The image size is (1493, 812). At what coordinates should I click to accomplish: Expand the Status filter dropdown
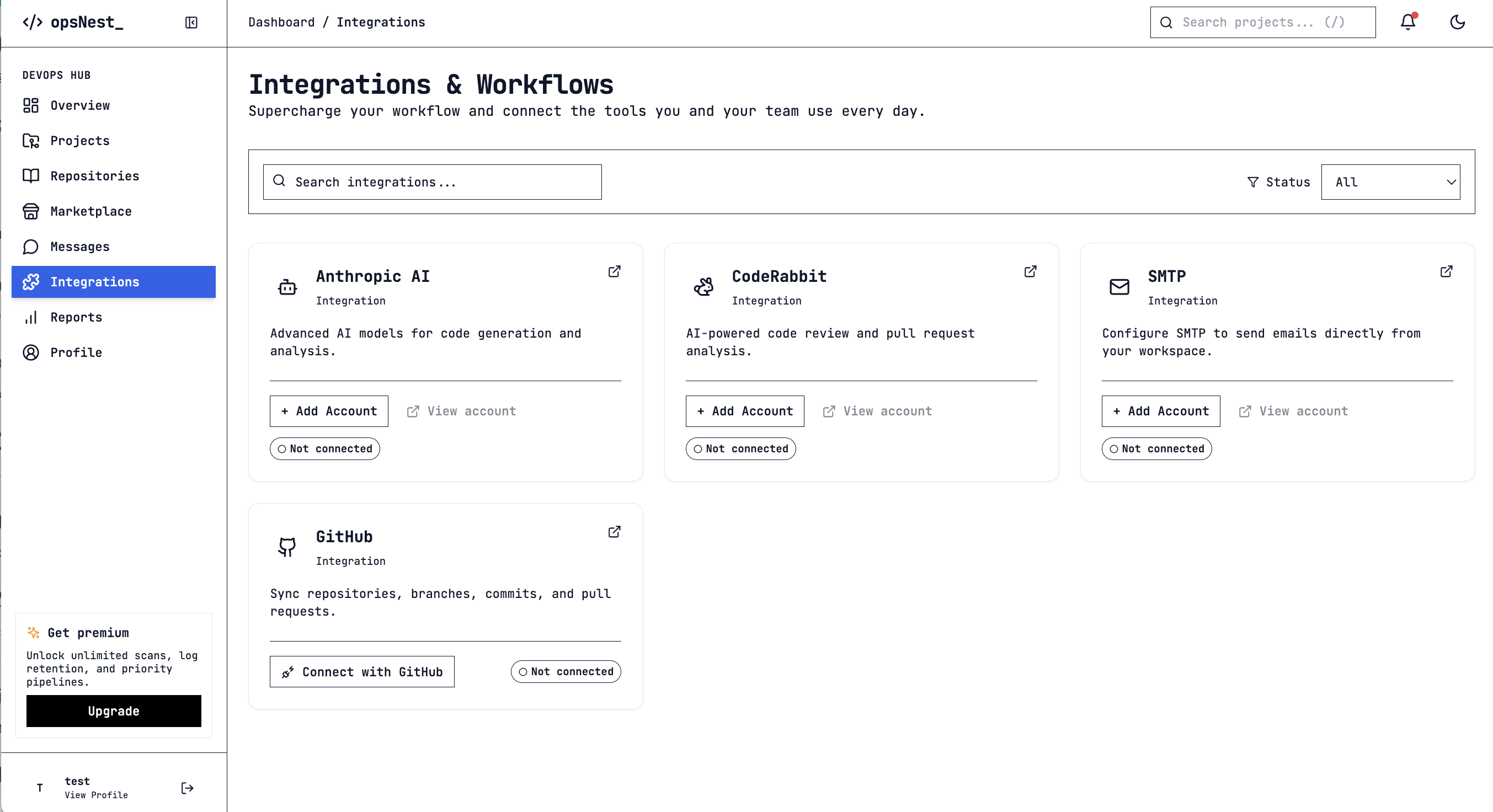[1390, 182]
